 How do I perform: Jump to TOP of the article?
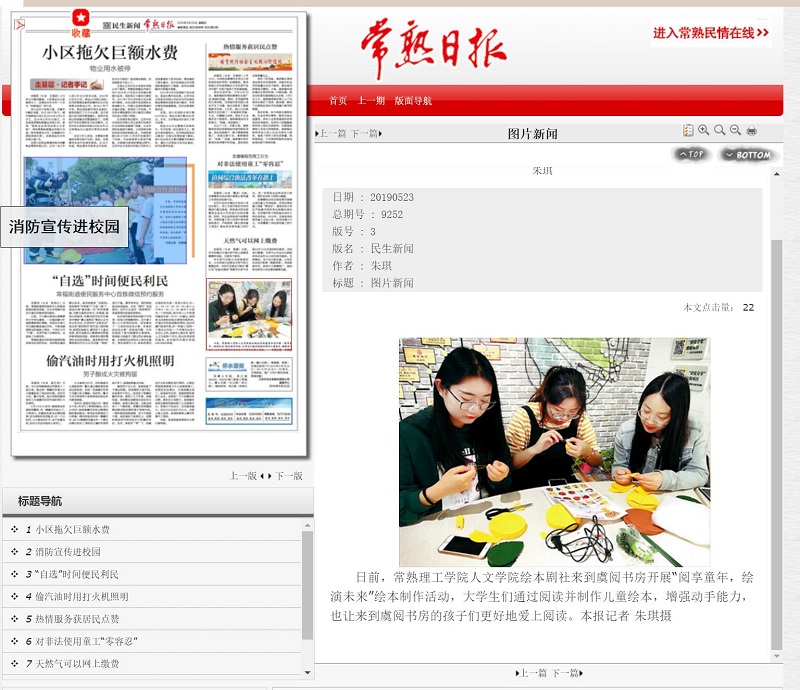pos(691,154)
